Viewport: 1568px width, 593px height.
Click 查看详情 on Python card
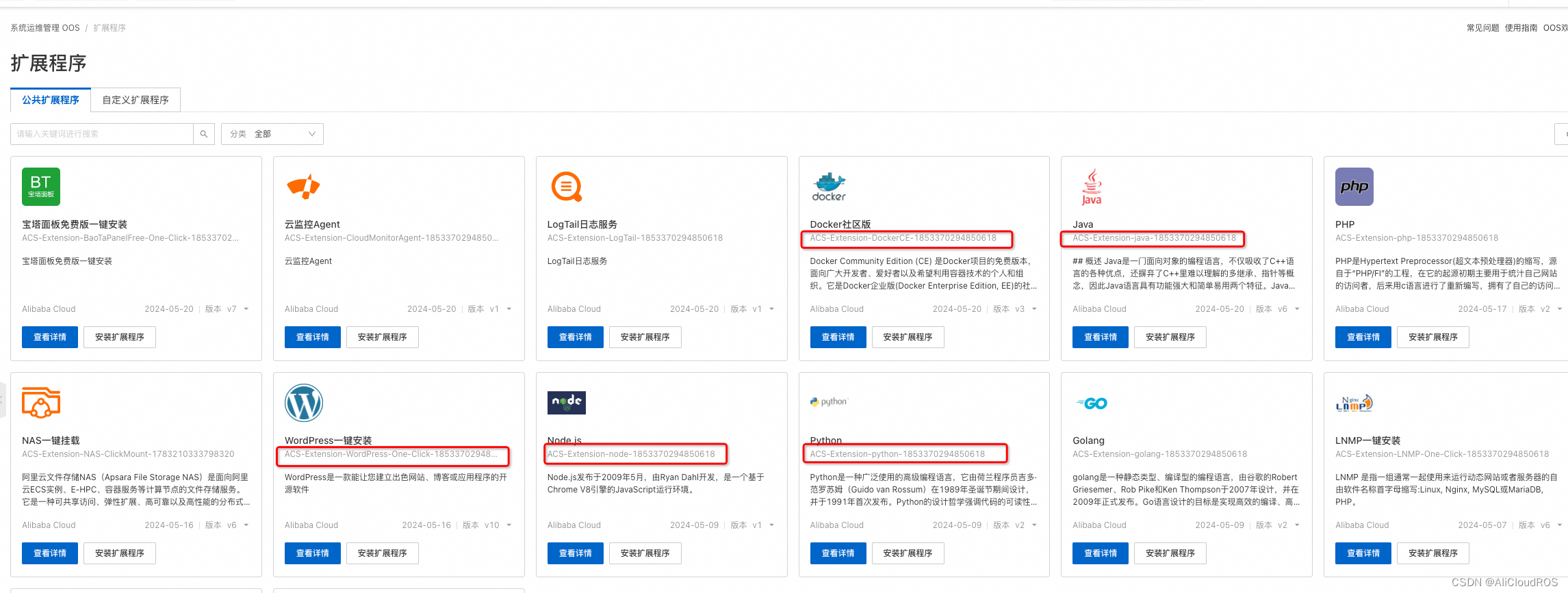[838, 553]
